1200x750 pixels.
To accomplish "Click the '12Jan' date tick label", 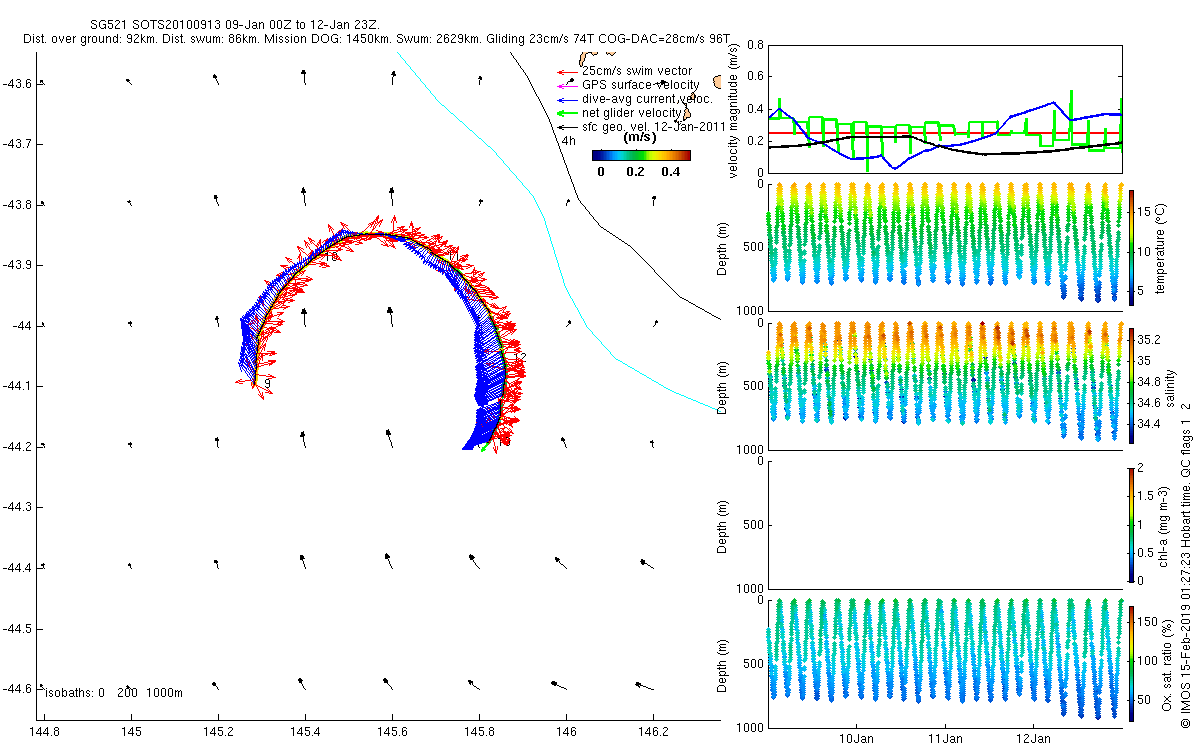I will coord(1034,739).
